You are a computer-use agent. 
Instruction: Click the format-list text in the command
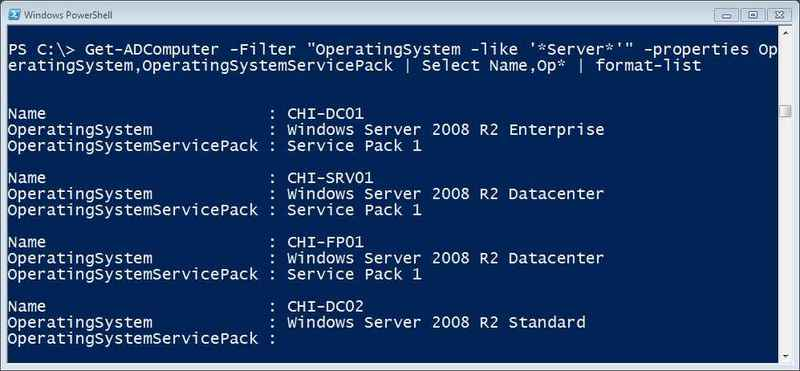click(x=648, y=66)
